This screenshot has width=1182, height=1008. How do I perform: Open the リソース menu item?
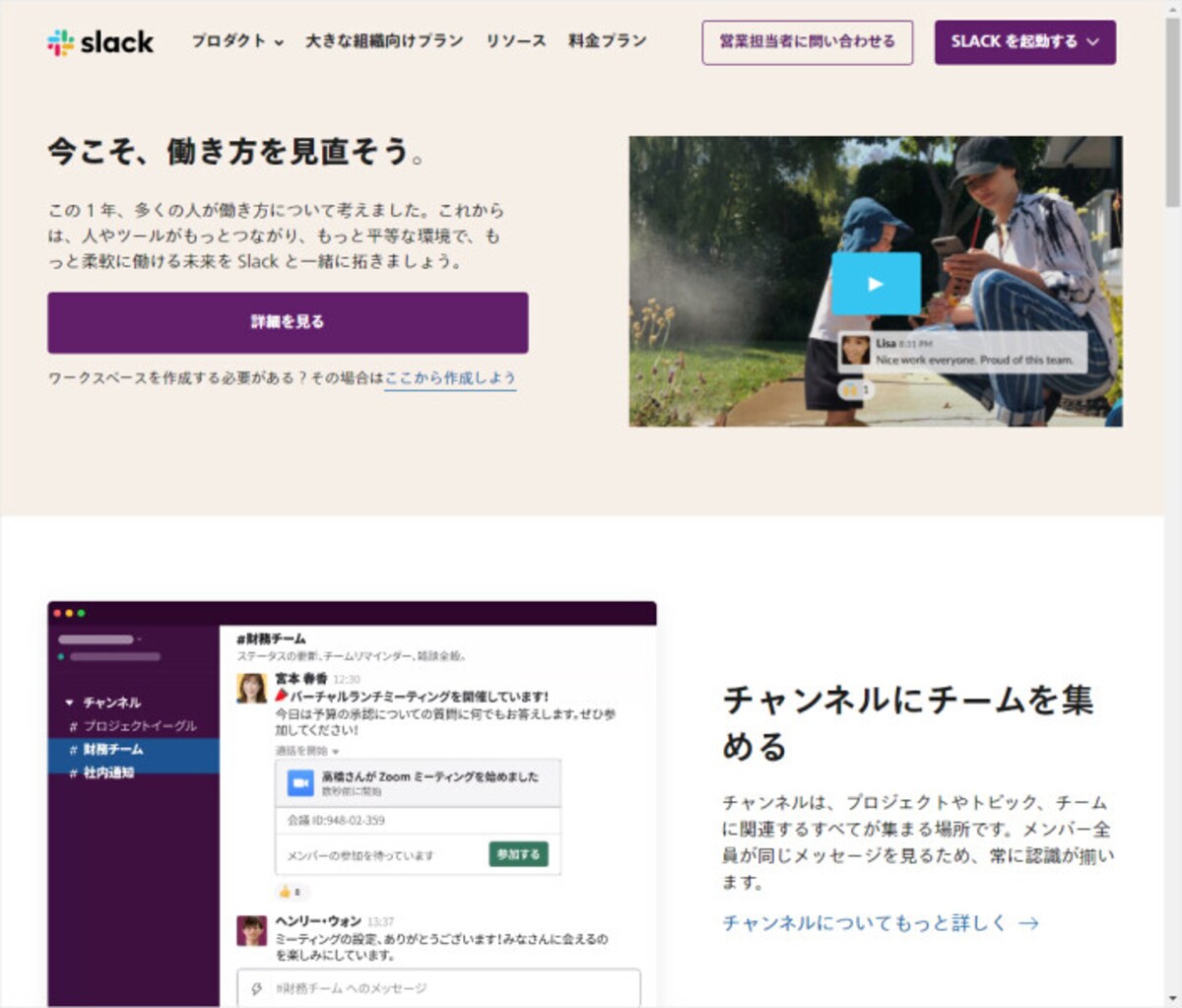click(x=515, y=41)
